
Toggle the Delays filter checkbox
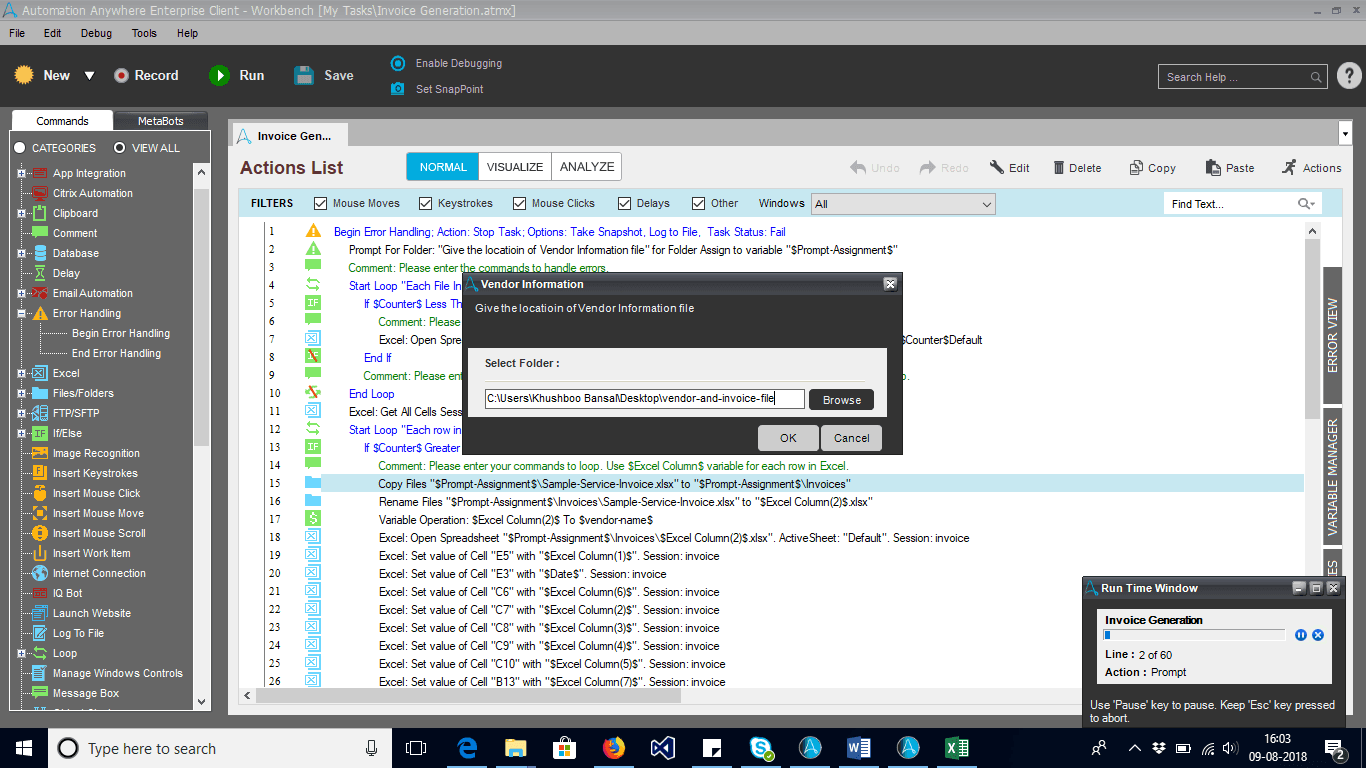point(625,203)
